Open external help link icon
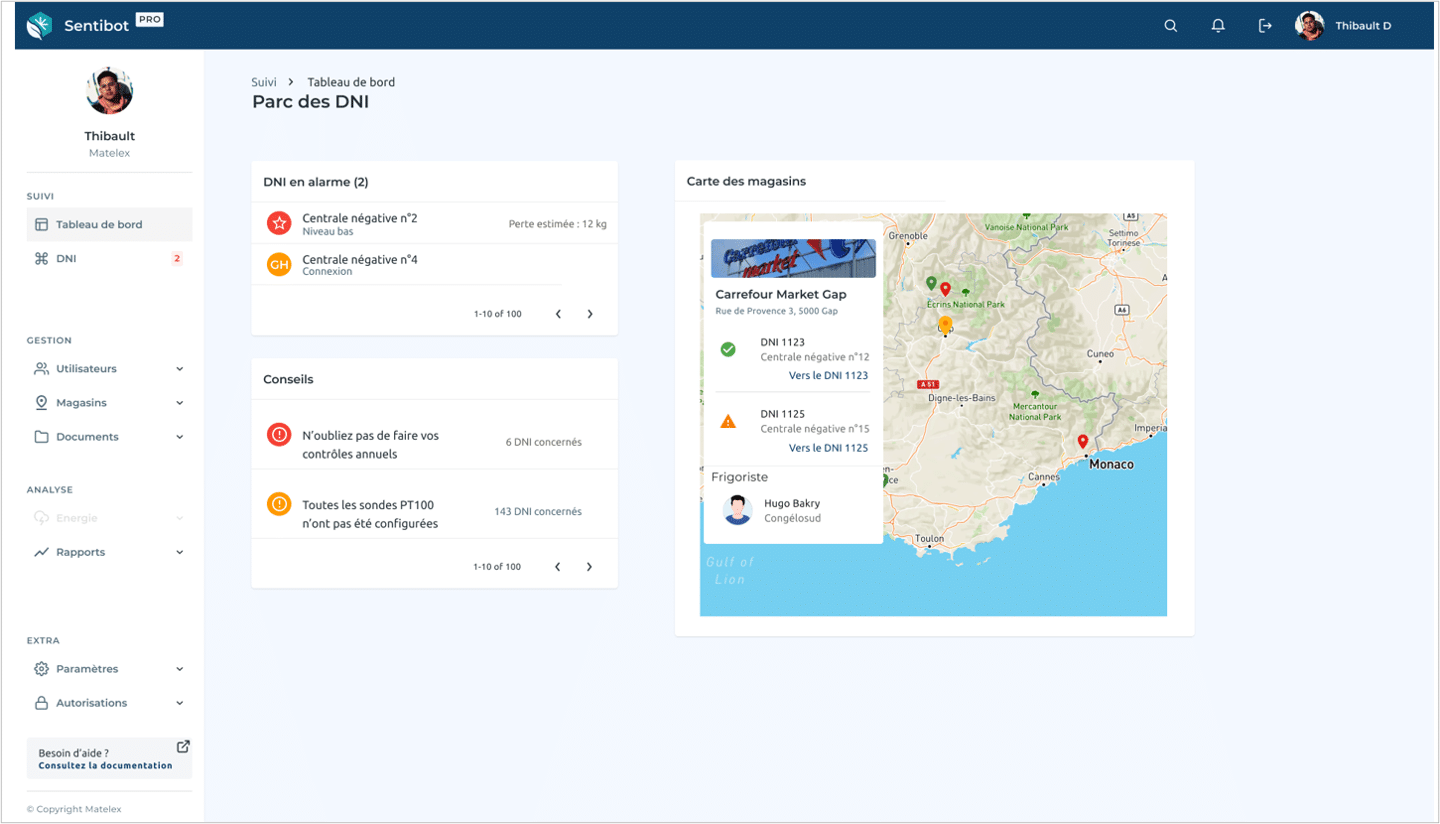Viewport: 1440px width, 824px height. click(x=183, y=746)
